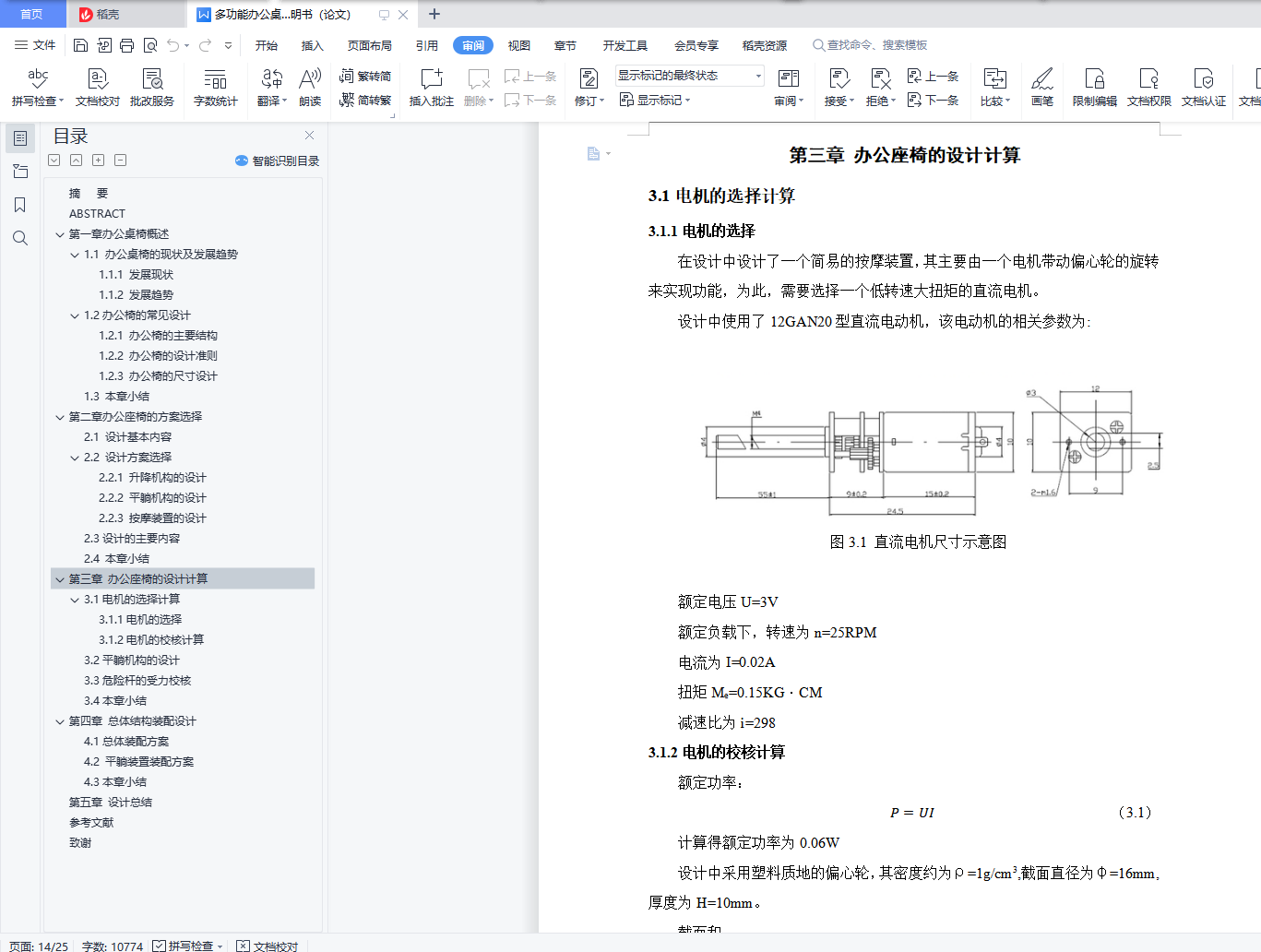Viewport: 1261px width, 952px height.
Task: Click 下一条 next to the 拒绝 button
Action: coord(934,100)
